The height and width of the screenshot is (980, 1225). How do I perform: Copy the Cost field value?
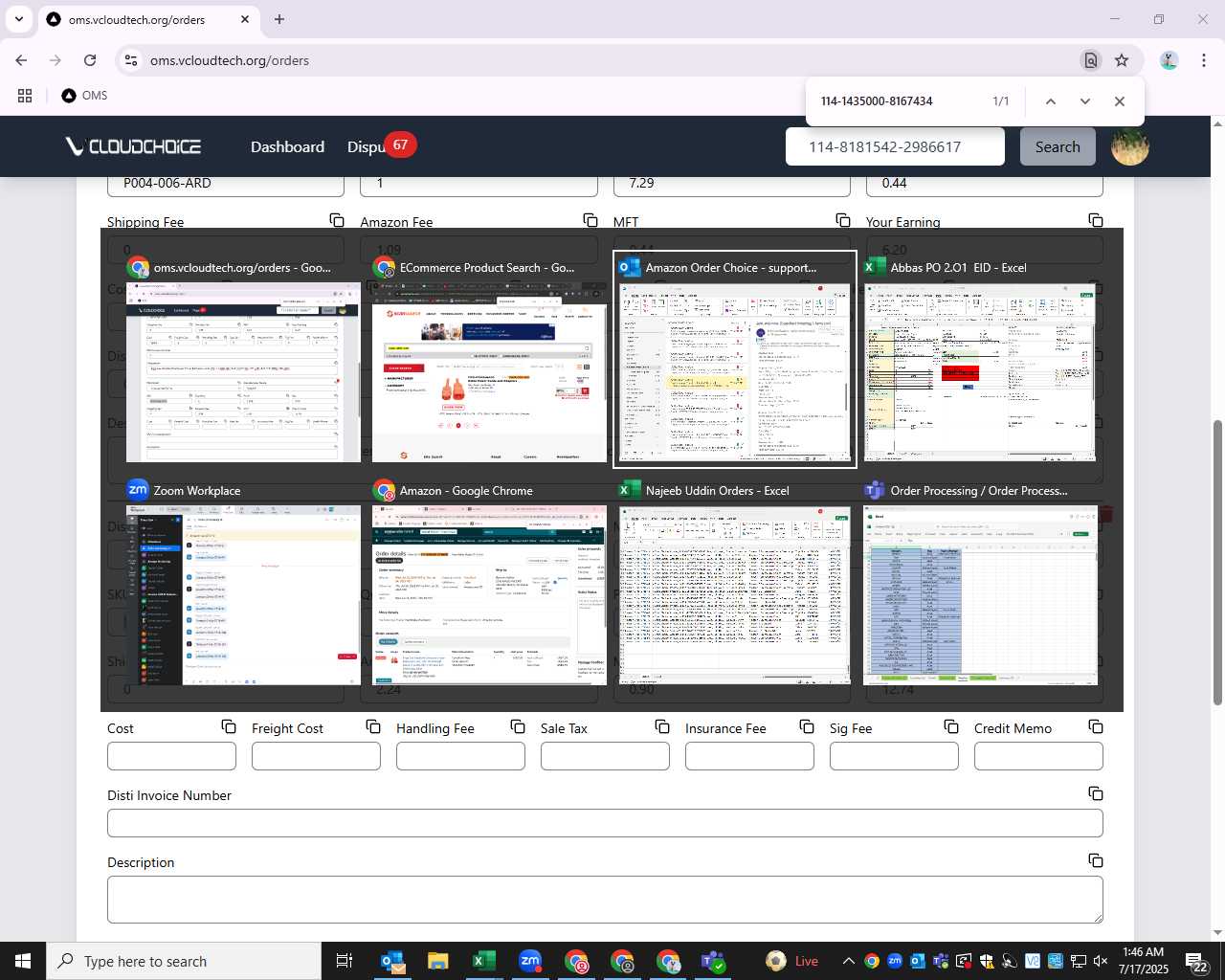pyautogui.click(x=229, y=727)
